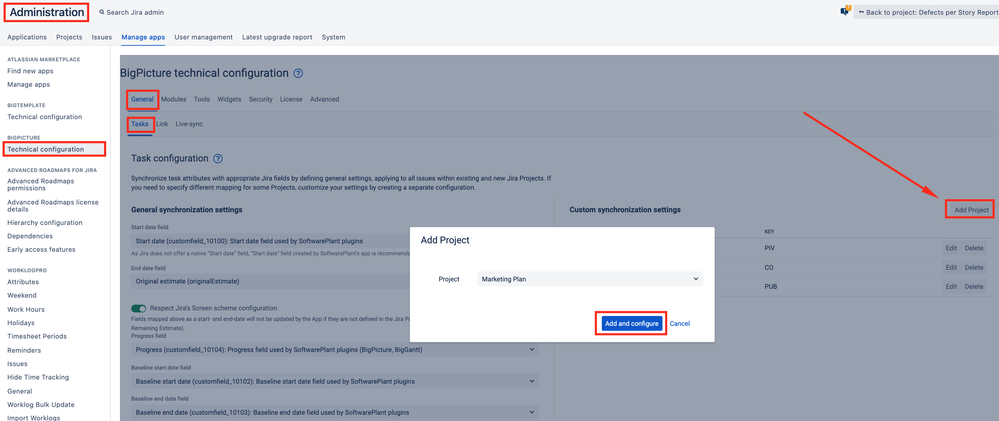Open the Project dropdown showing Marketing Plan
This screenshot has width=999, height=421.
(590, 279)
